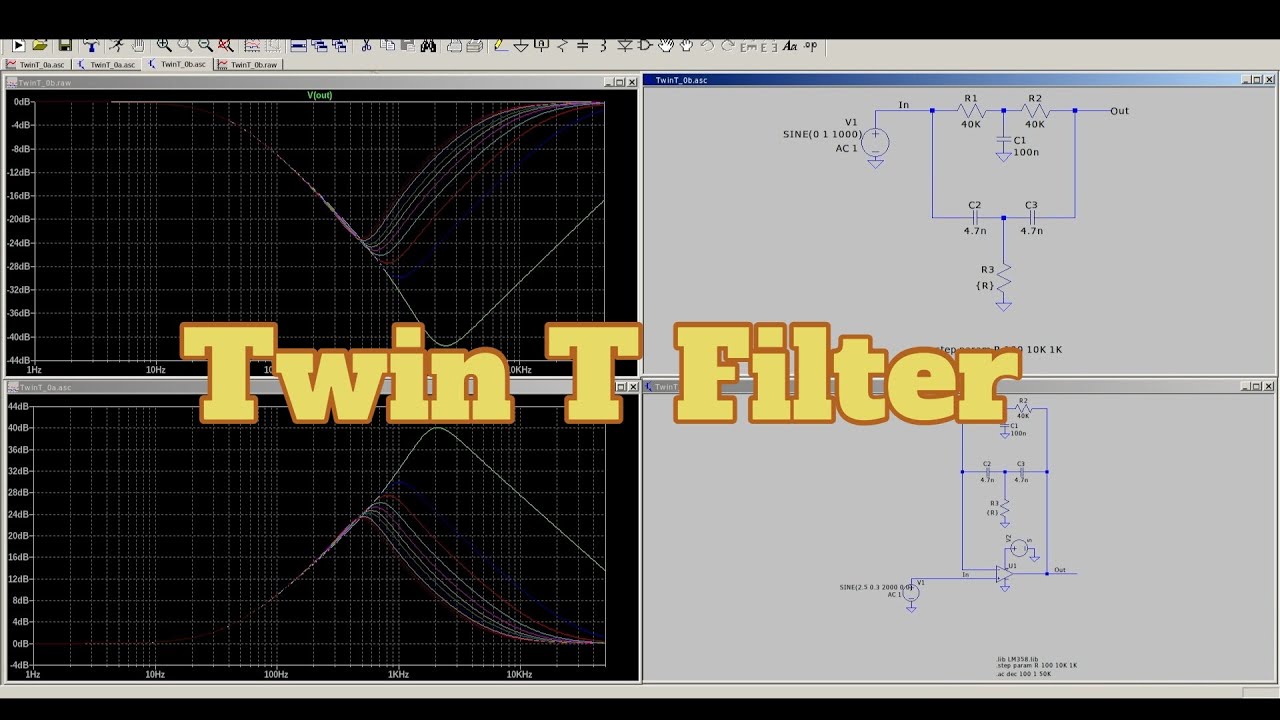Viewport: 1280px width, 720px height.
Task: Select the Inductor placement tool
Action: tap(604, 46)
